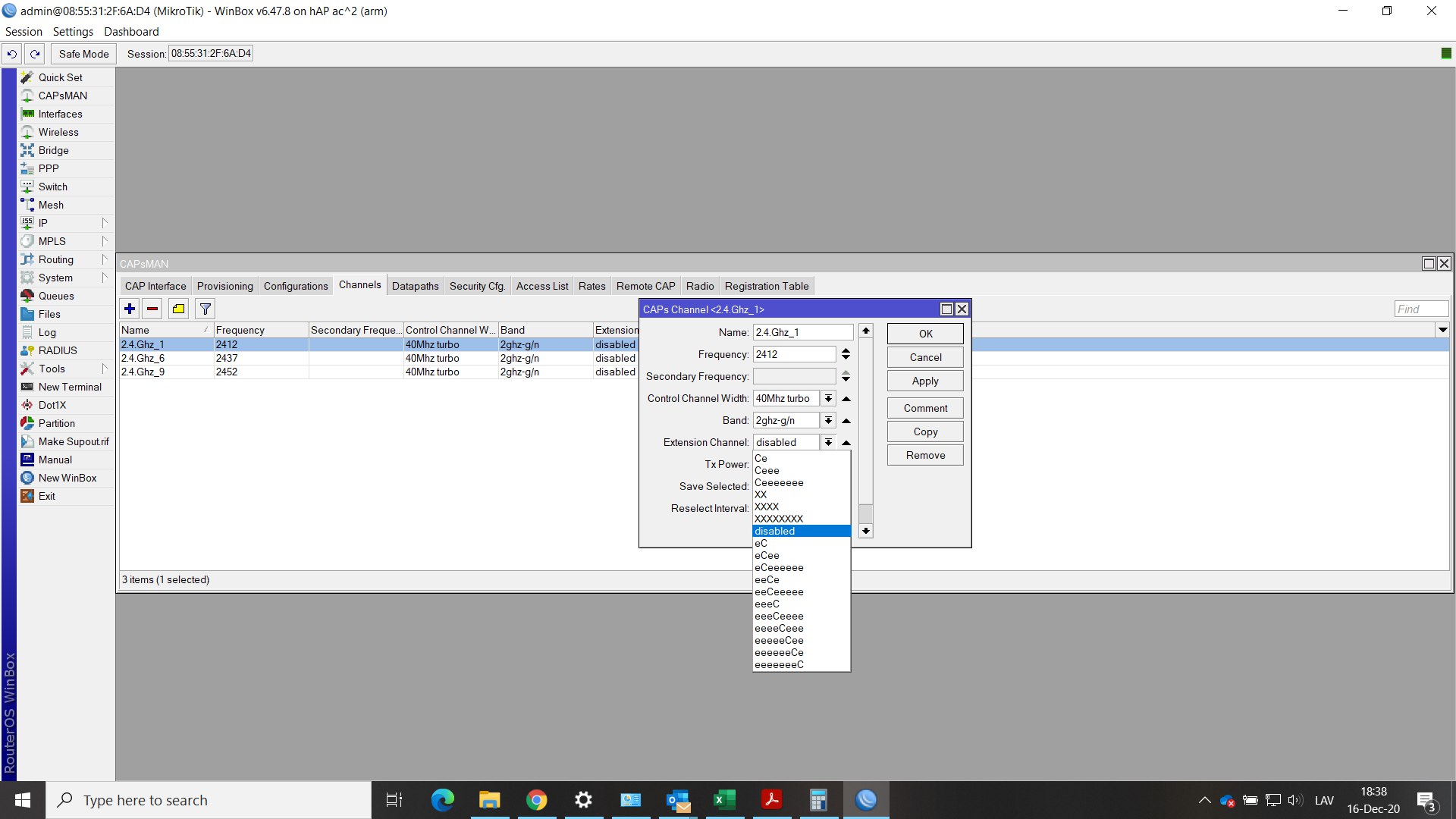Open Bridge sidebar entry
This screenshot has height=819, width=1456.
coord(53,150)
